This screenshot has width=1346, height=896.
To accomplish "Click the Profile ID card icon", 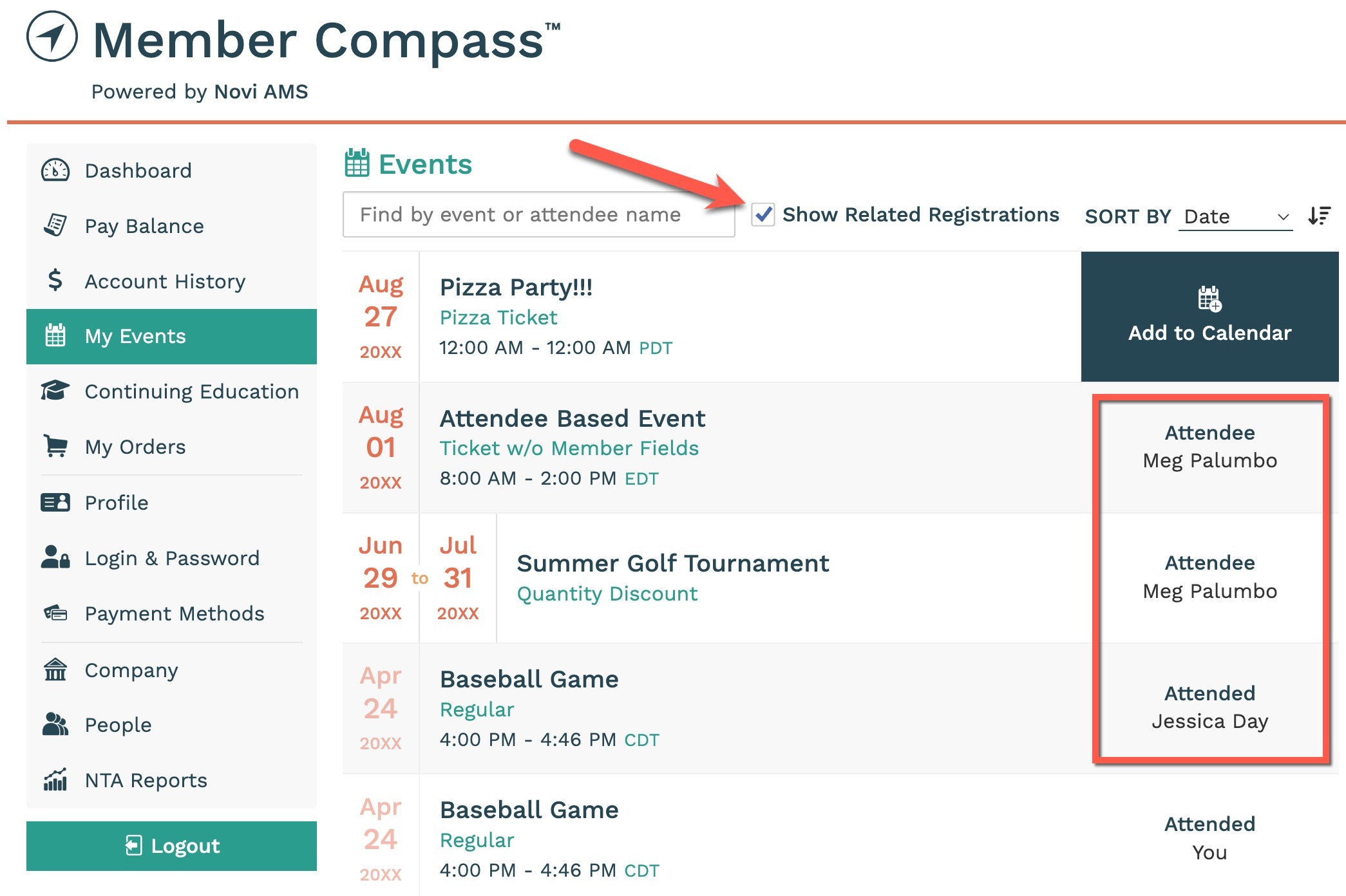I will (55, 502).
